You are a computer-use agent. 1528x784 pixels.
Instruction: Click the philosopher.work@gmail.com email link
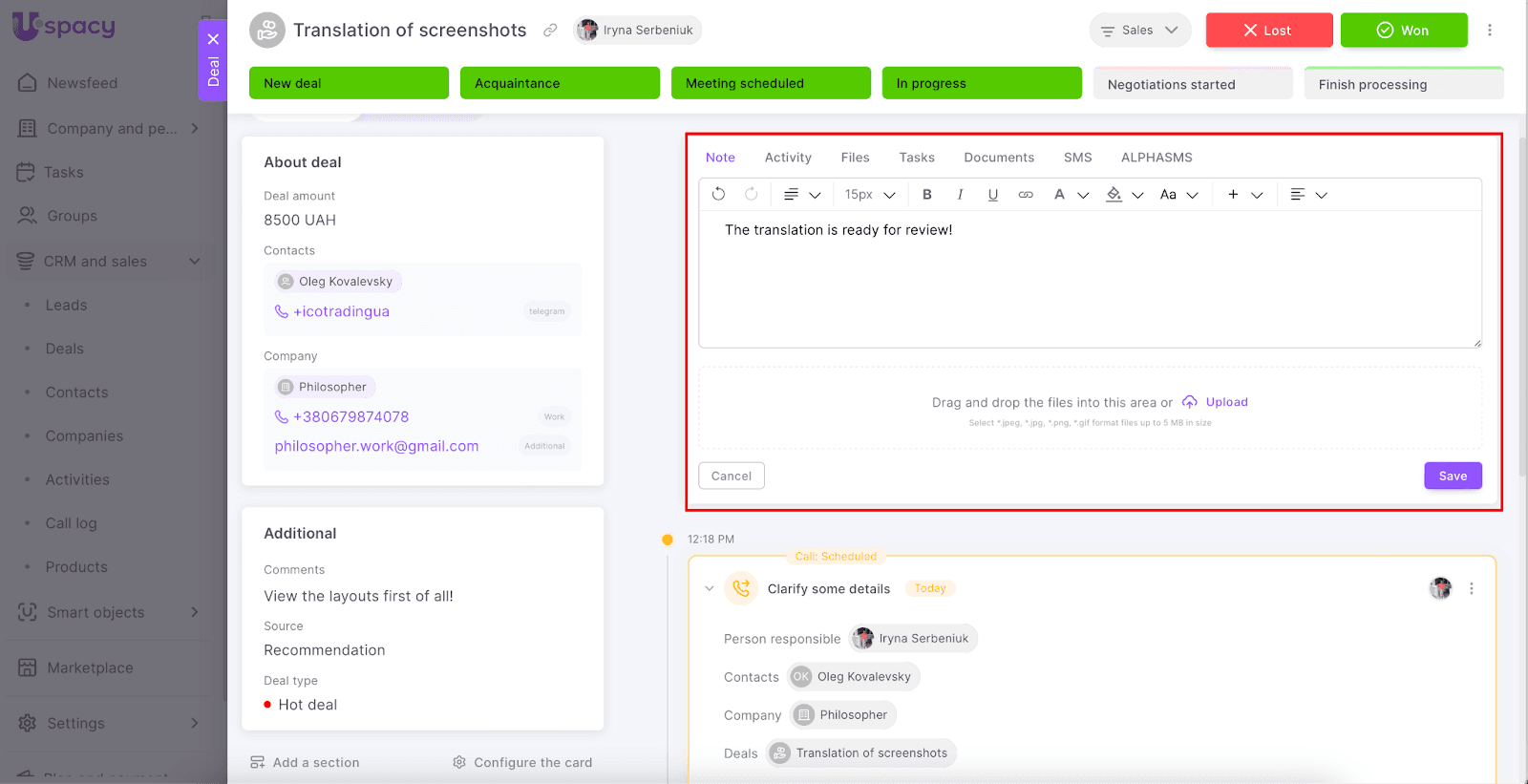[x=376, y=446]
